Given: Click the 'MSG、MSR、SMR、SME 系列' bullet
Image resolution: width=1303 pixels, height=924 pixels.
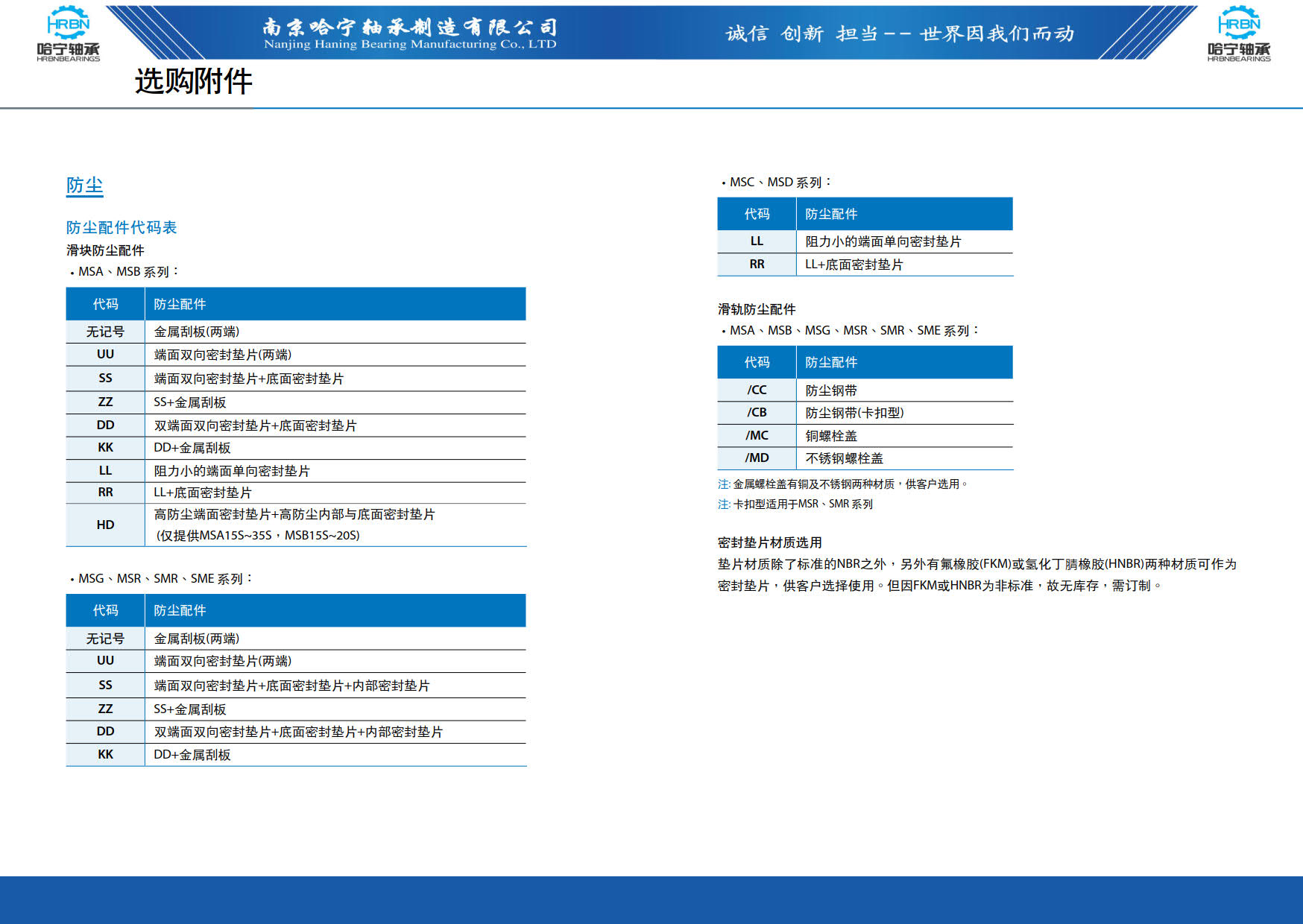Looking at the screenshot, I should (x=161, y=578).
